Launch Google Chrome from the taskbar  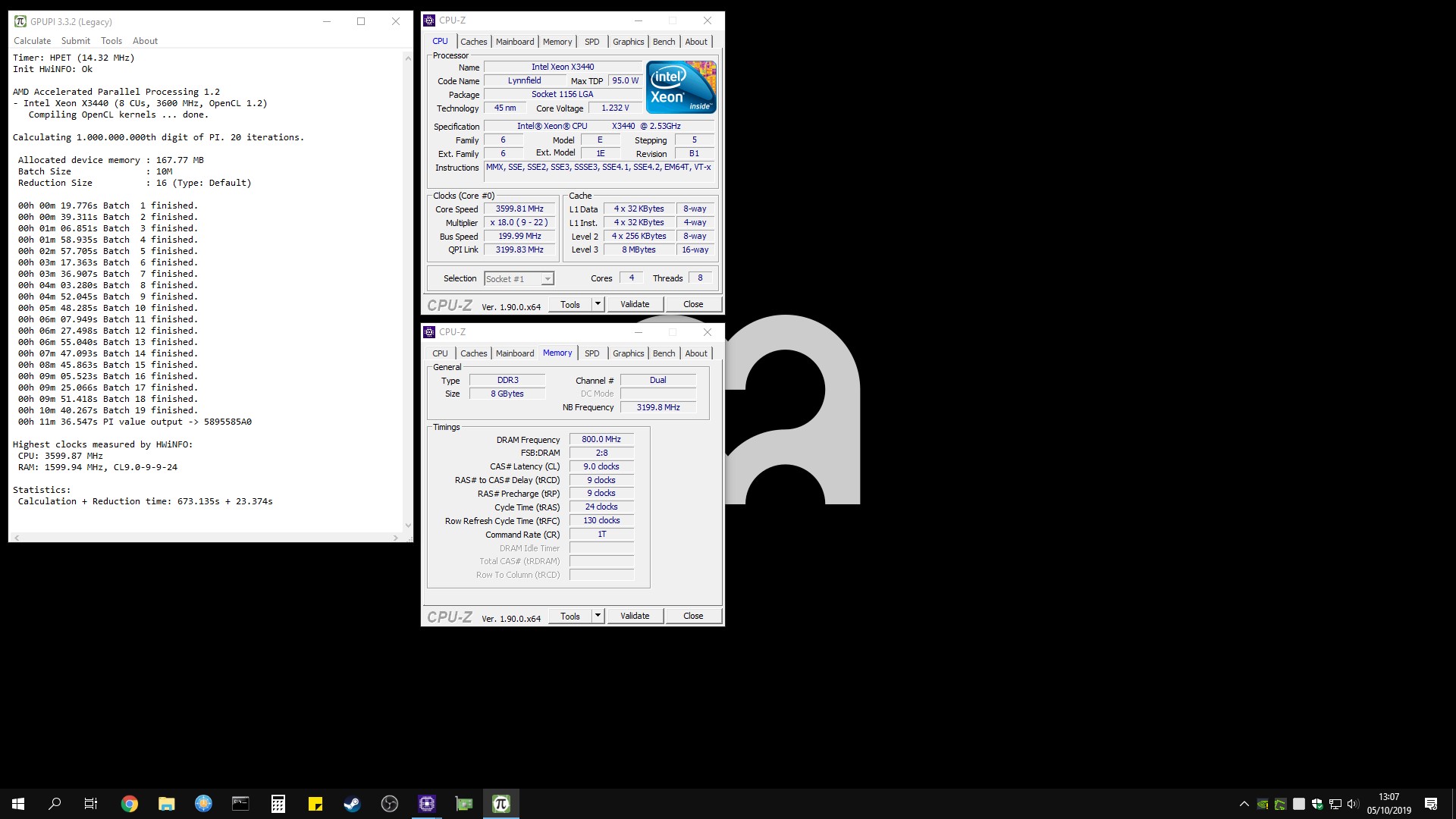point(130,804)
